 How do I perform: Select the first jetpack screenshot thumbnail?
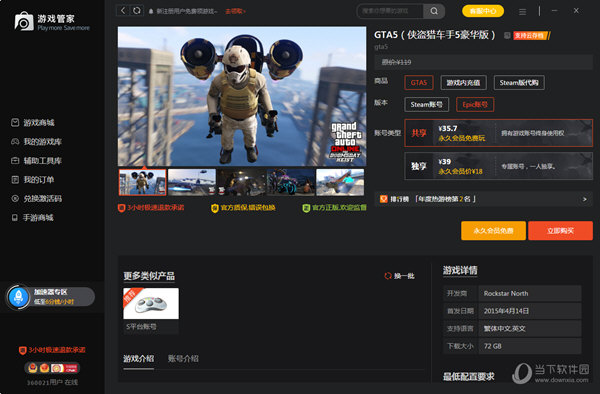142,182
